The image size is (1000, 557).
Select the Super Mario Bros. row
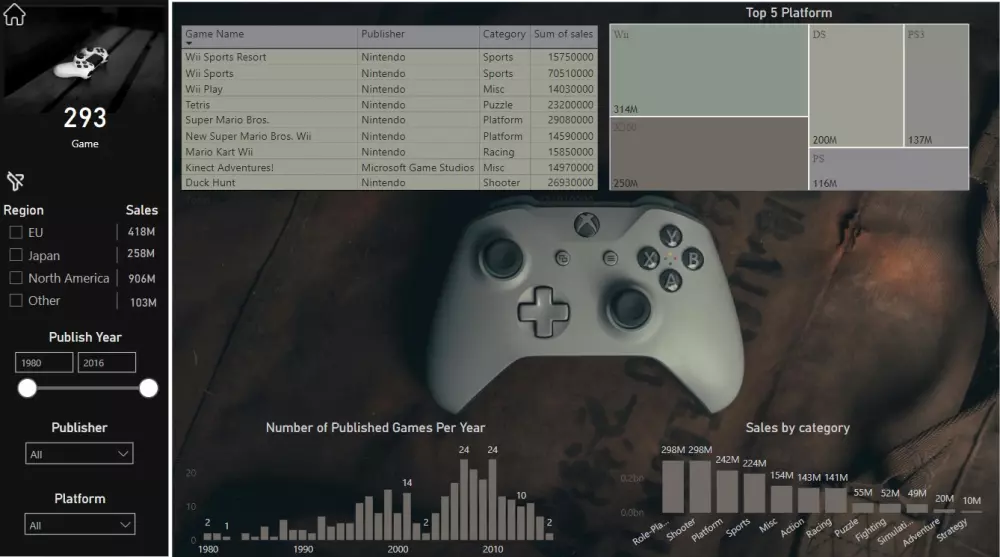pos(390,120)
